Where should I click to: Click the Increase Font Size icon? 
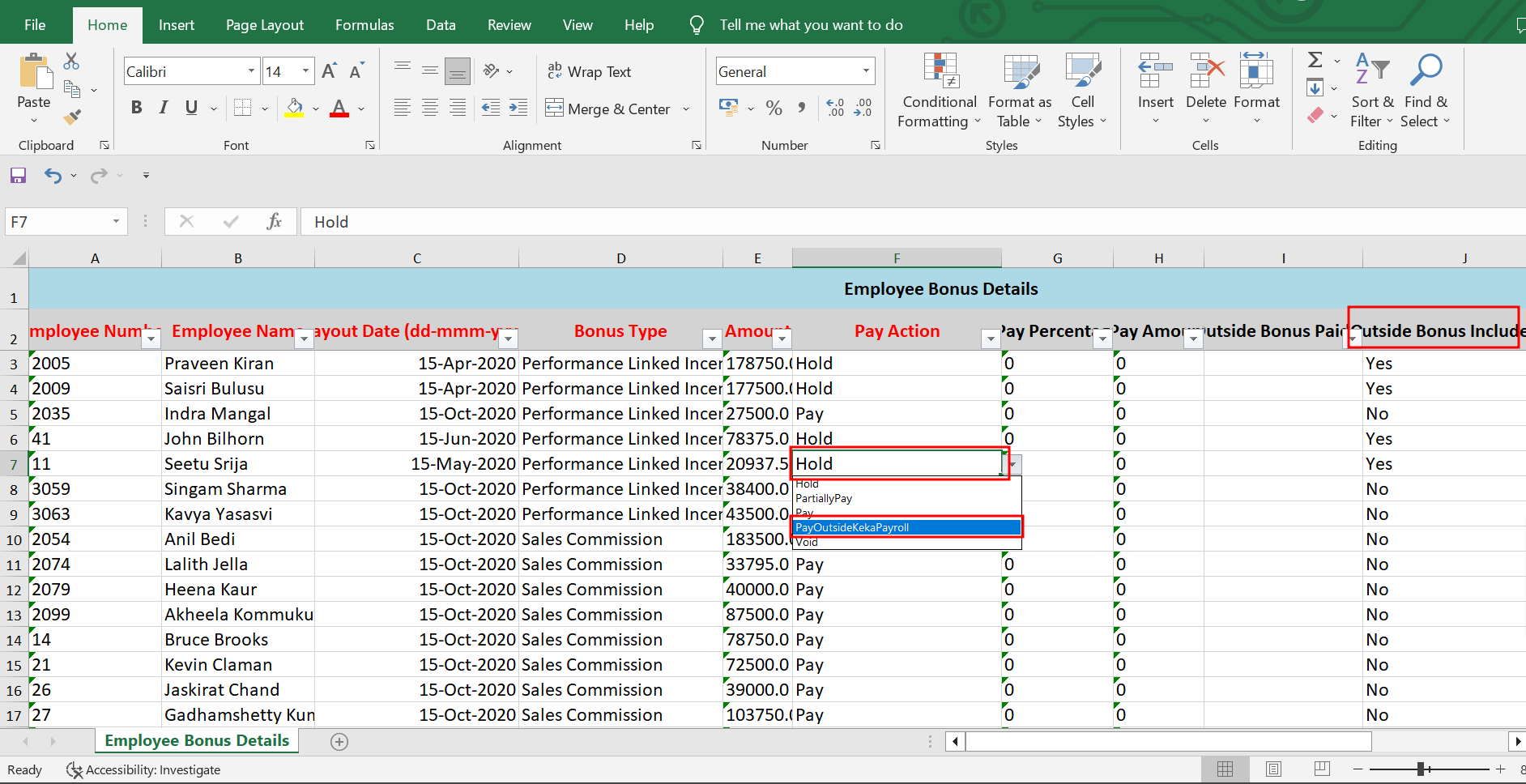pyautogui.click(x=329, y=71)
